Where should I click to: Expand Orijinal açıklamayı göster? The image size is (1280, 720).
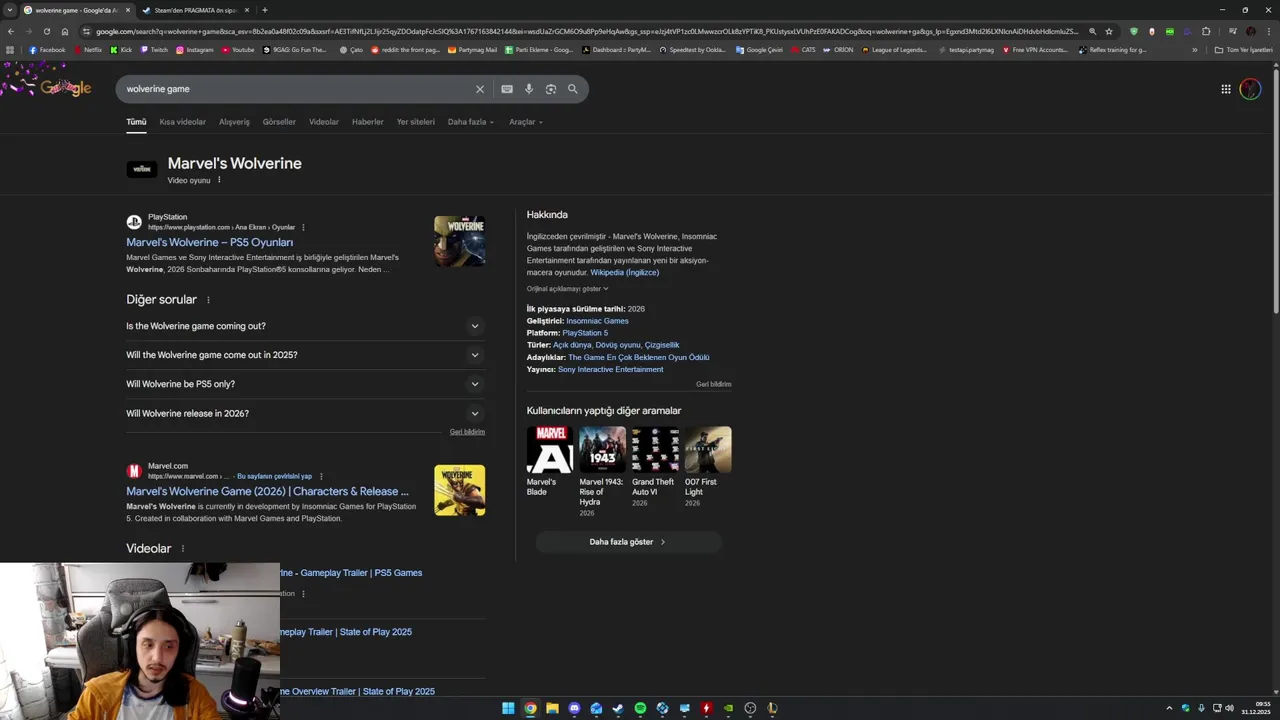567,289
